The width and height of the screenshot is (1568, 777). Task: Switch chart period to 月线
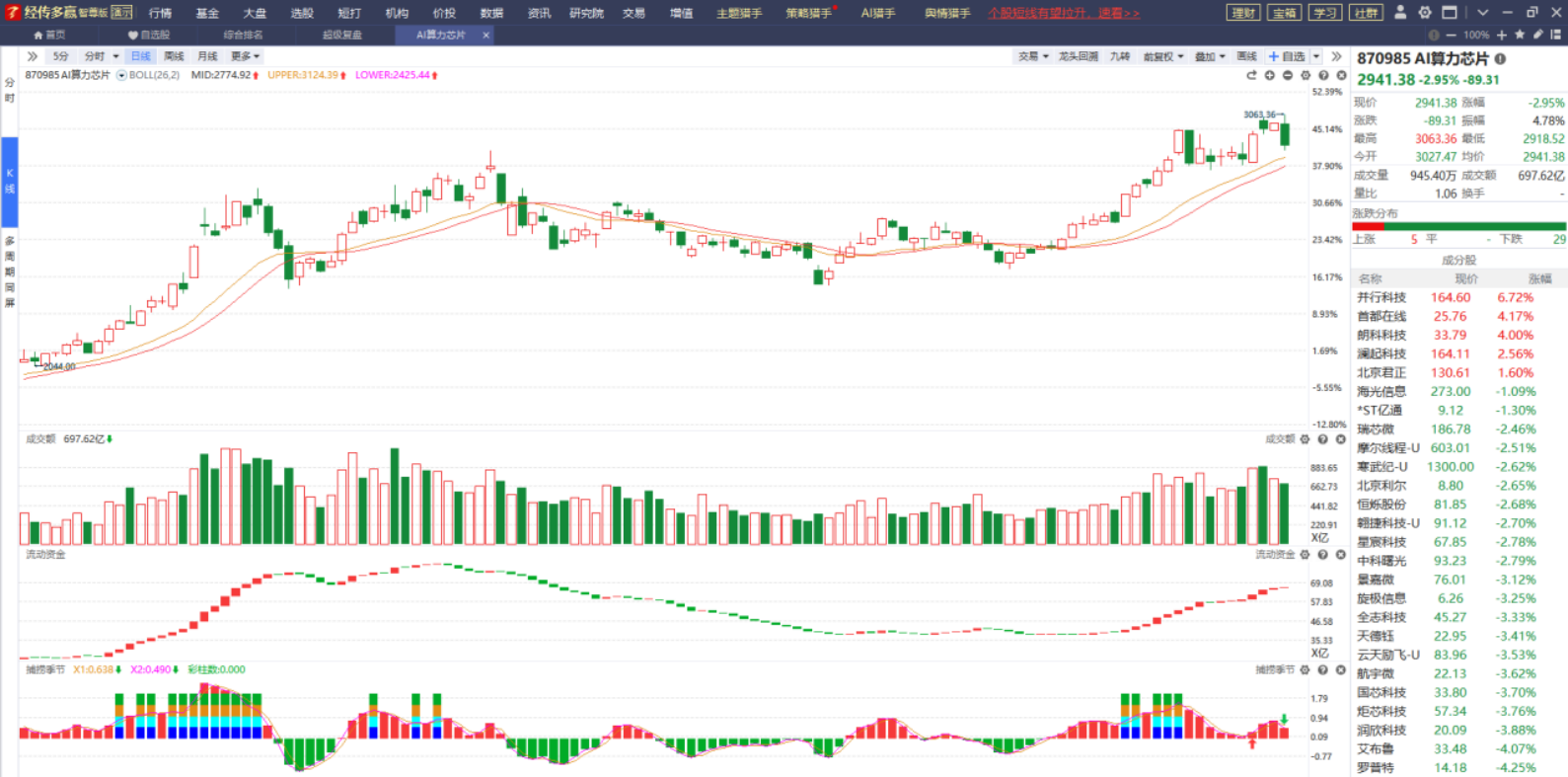coord(207,56)
